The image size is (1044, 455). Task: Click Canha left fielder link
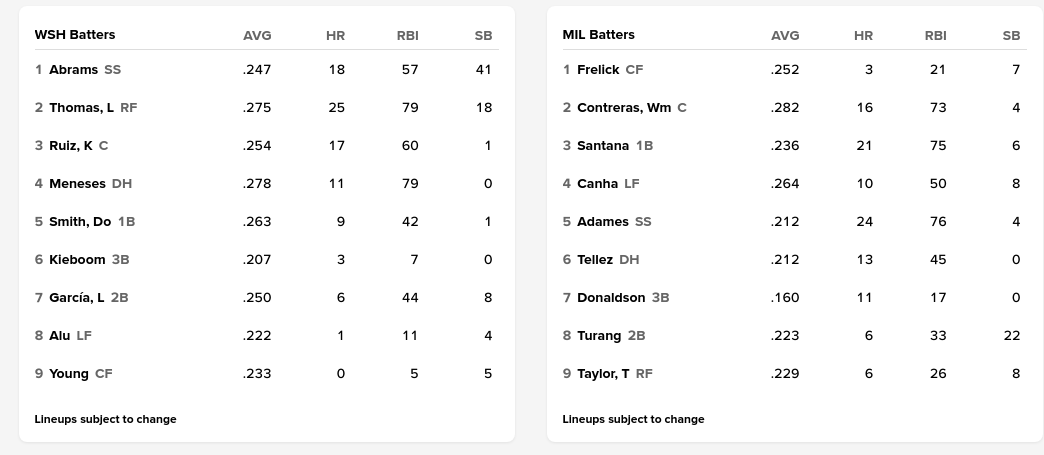(597, 184)
